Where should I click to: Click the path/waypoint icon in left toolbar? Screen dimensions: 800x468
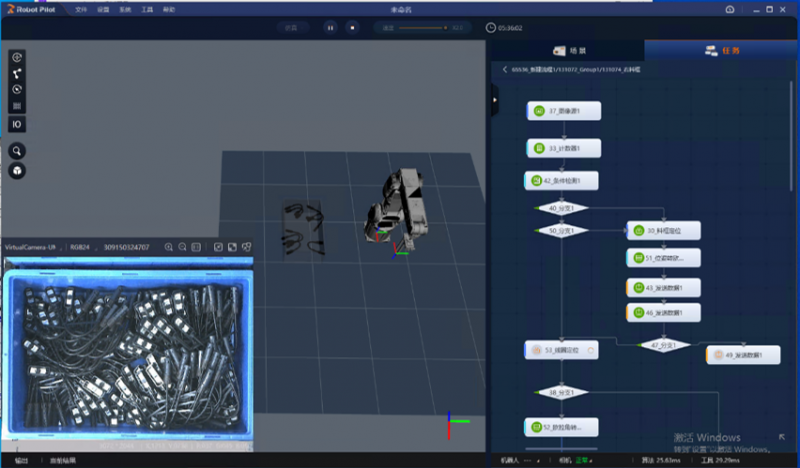(17, 73)
